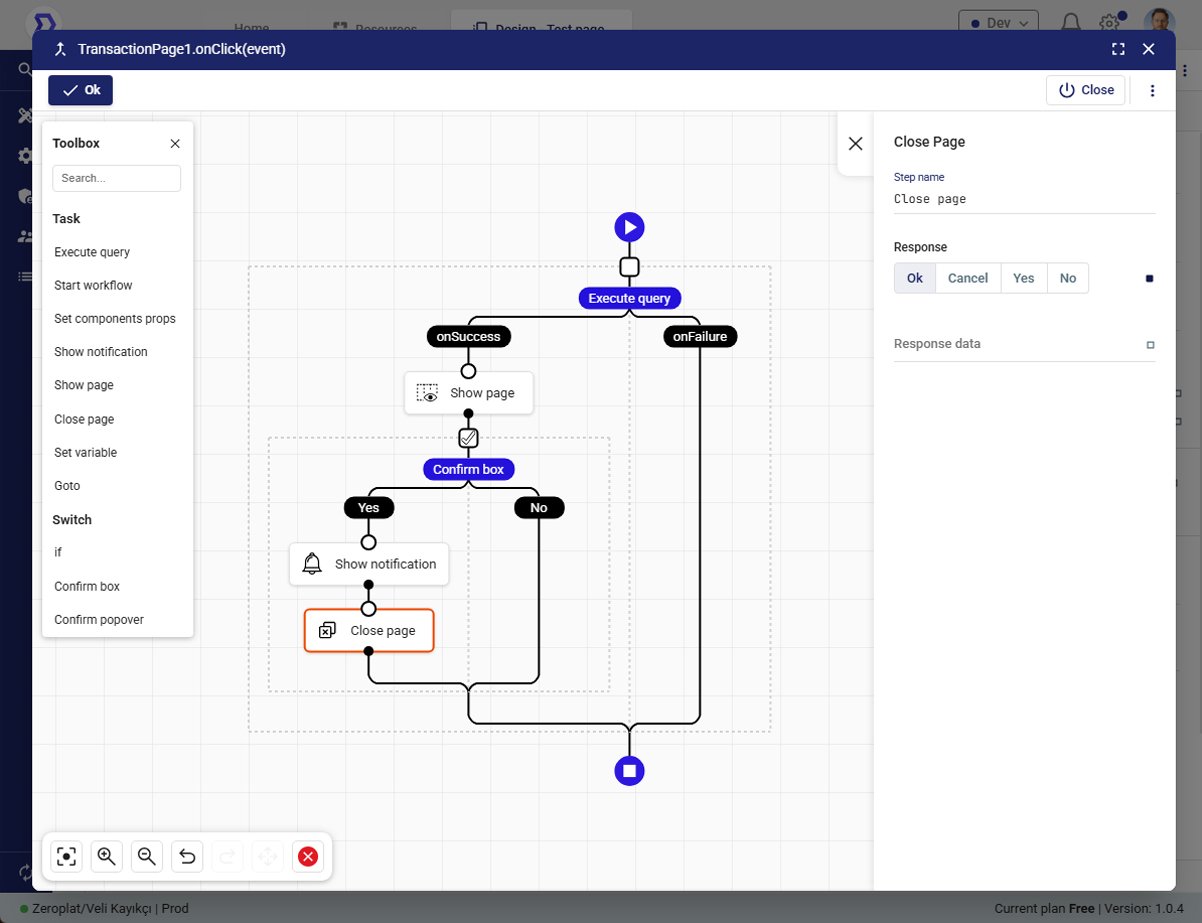Screen dimensions: 1202x923
Task: Click the blue stop end node
Action: pos(629,771)
